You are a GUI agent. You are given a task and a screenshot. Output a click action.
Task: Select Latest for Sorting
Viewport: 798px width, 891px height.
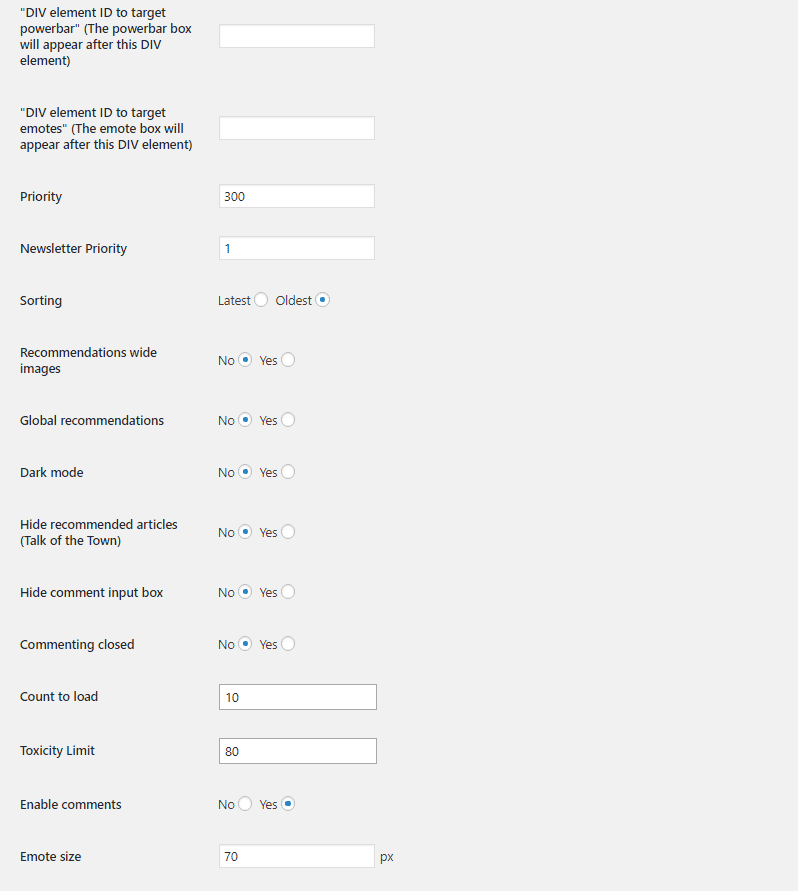tap(261, 300)
